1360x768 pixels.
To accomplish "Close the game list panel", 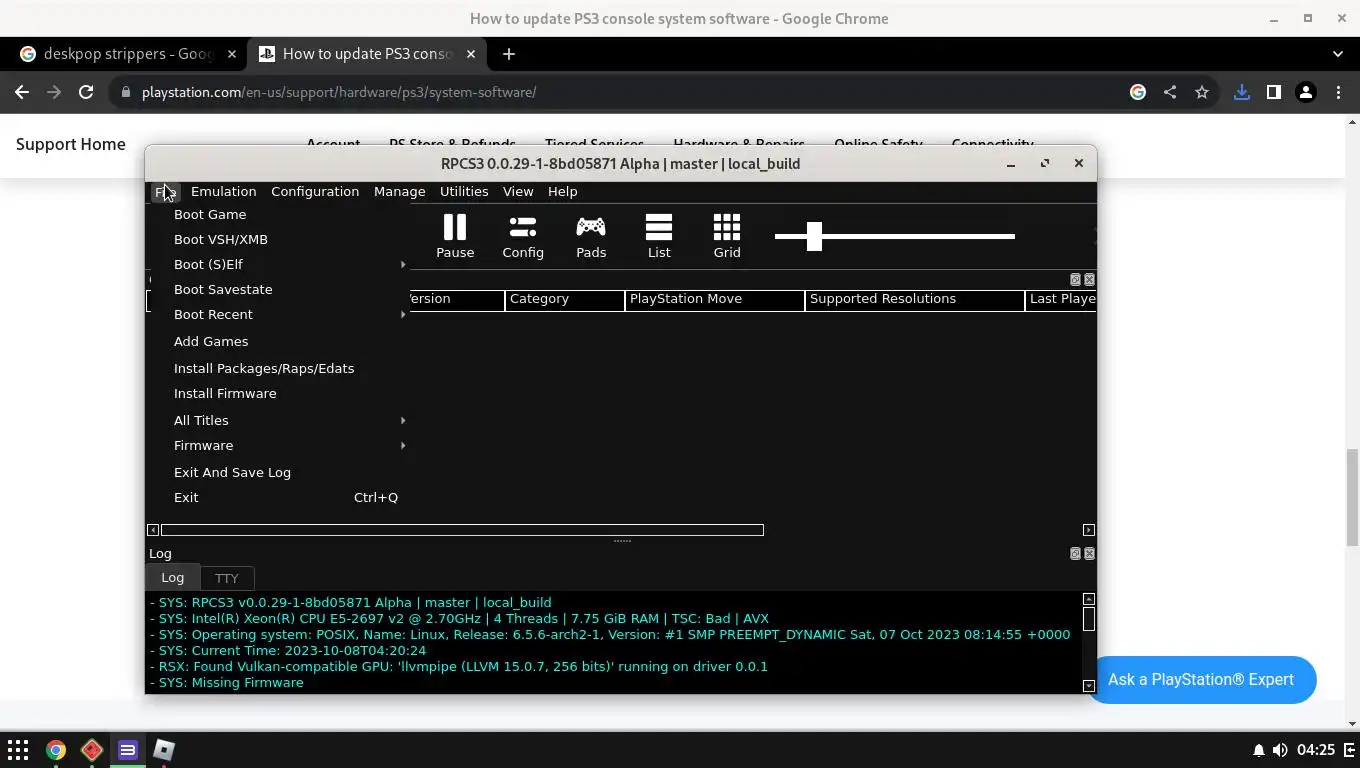I will (1089, 280).
